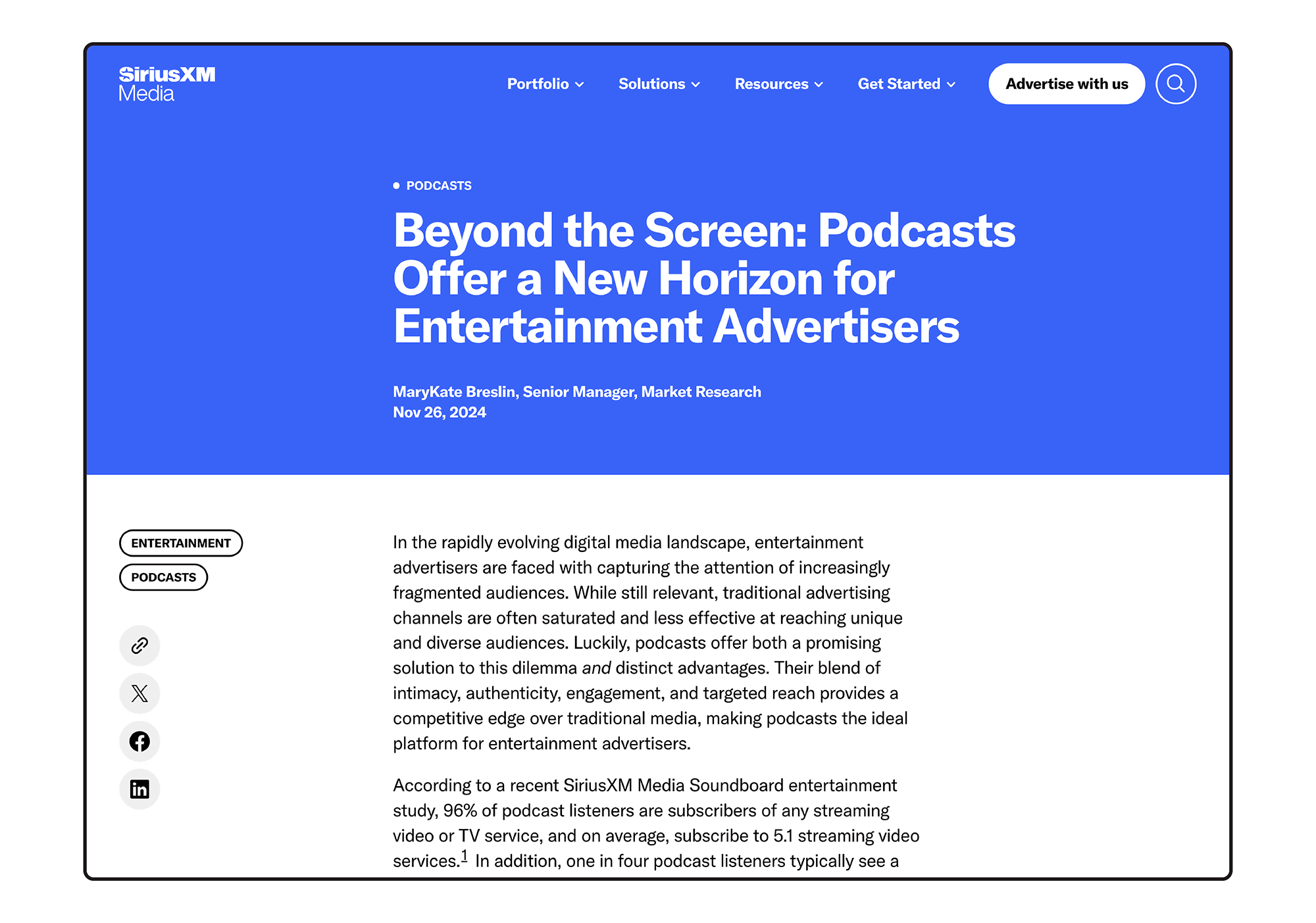Viewport: 1316px width, 923px height.
Task: Expand the Get Started menu
Action: 907,84
